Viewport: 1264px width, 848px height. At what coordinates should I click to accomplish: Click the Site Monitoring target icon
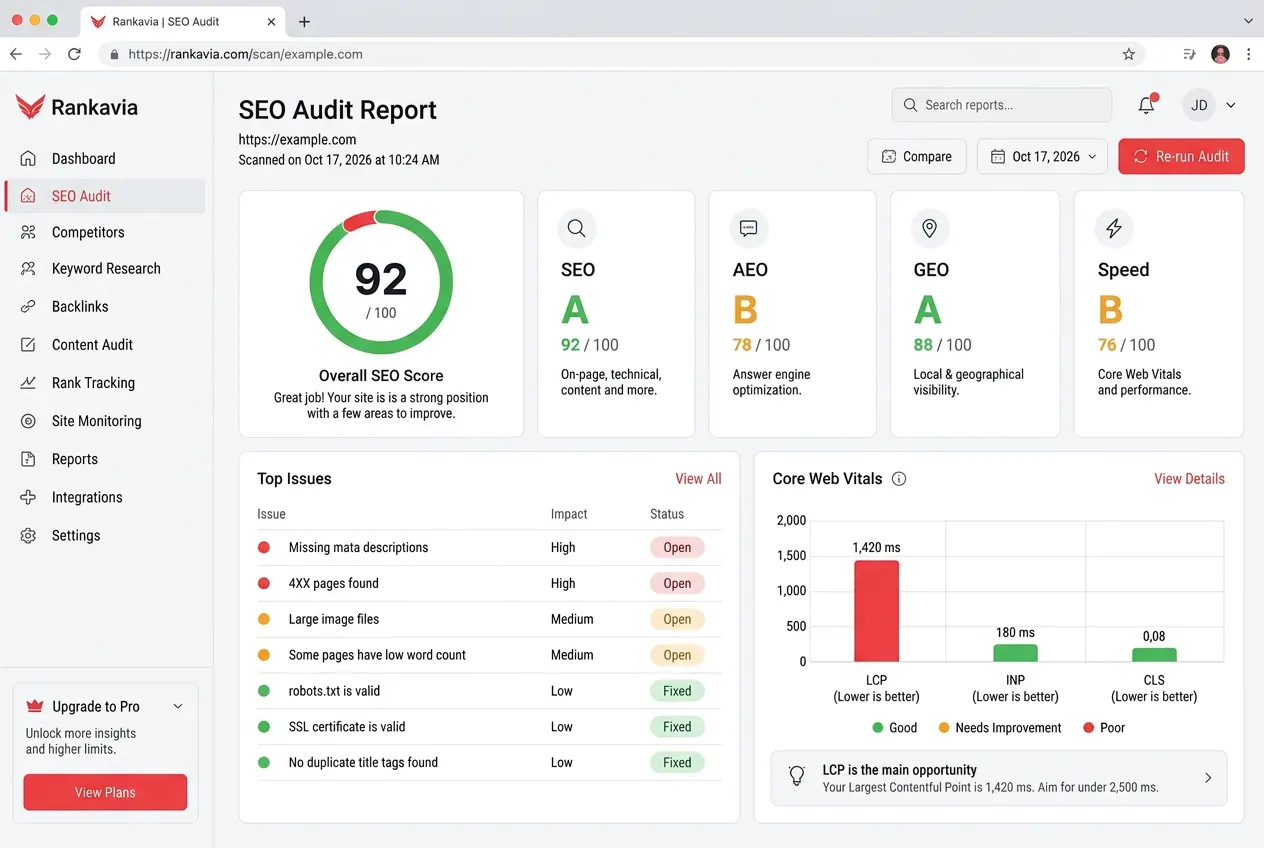pyautogui.click(x=29, y=421)
